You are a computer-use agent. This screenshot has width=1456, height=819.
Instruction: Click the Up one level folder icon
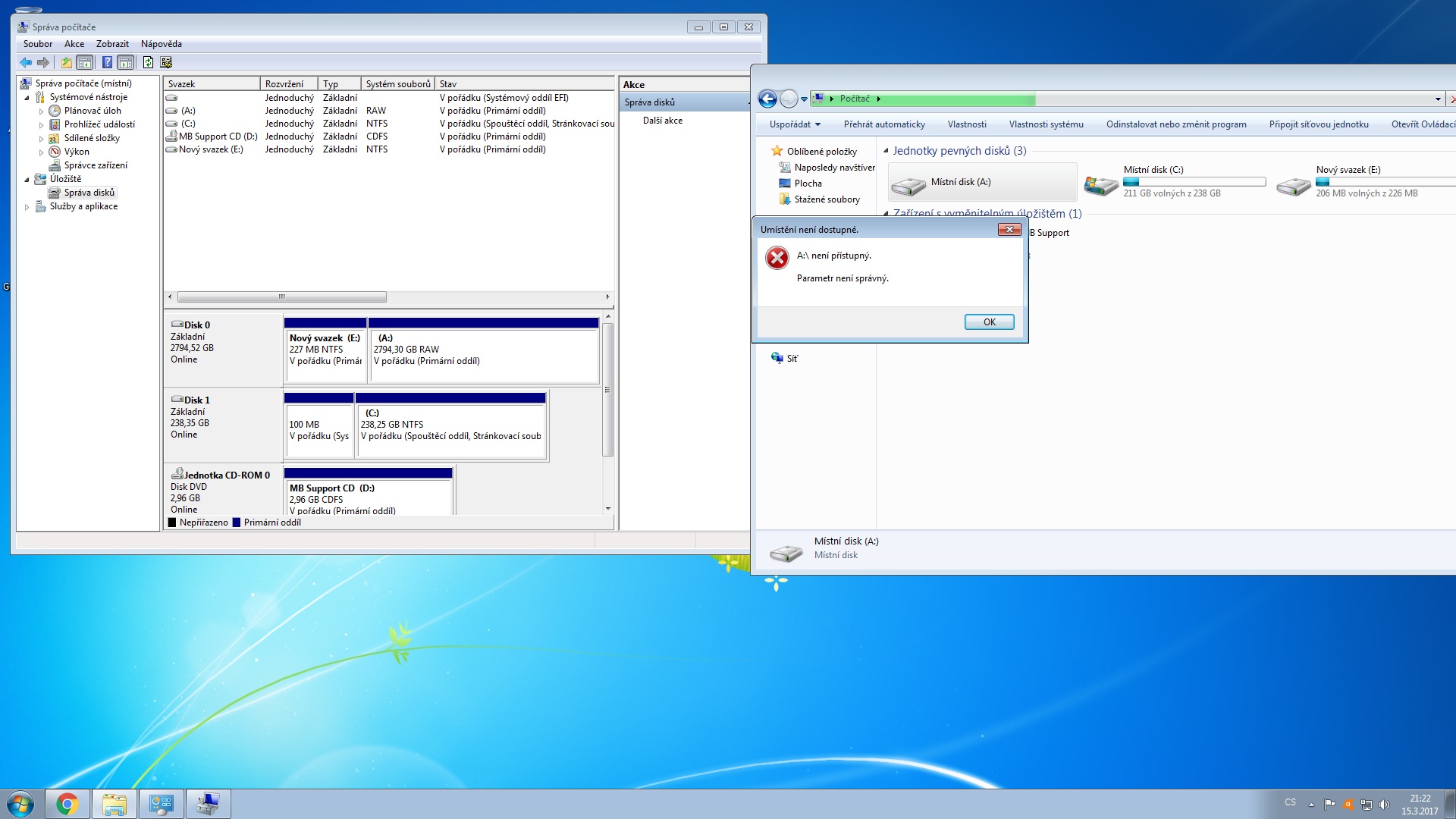point(67,62)
